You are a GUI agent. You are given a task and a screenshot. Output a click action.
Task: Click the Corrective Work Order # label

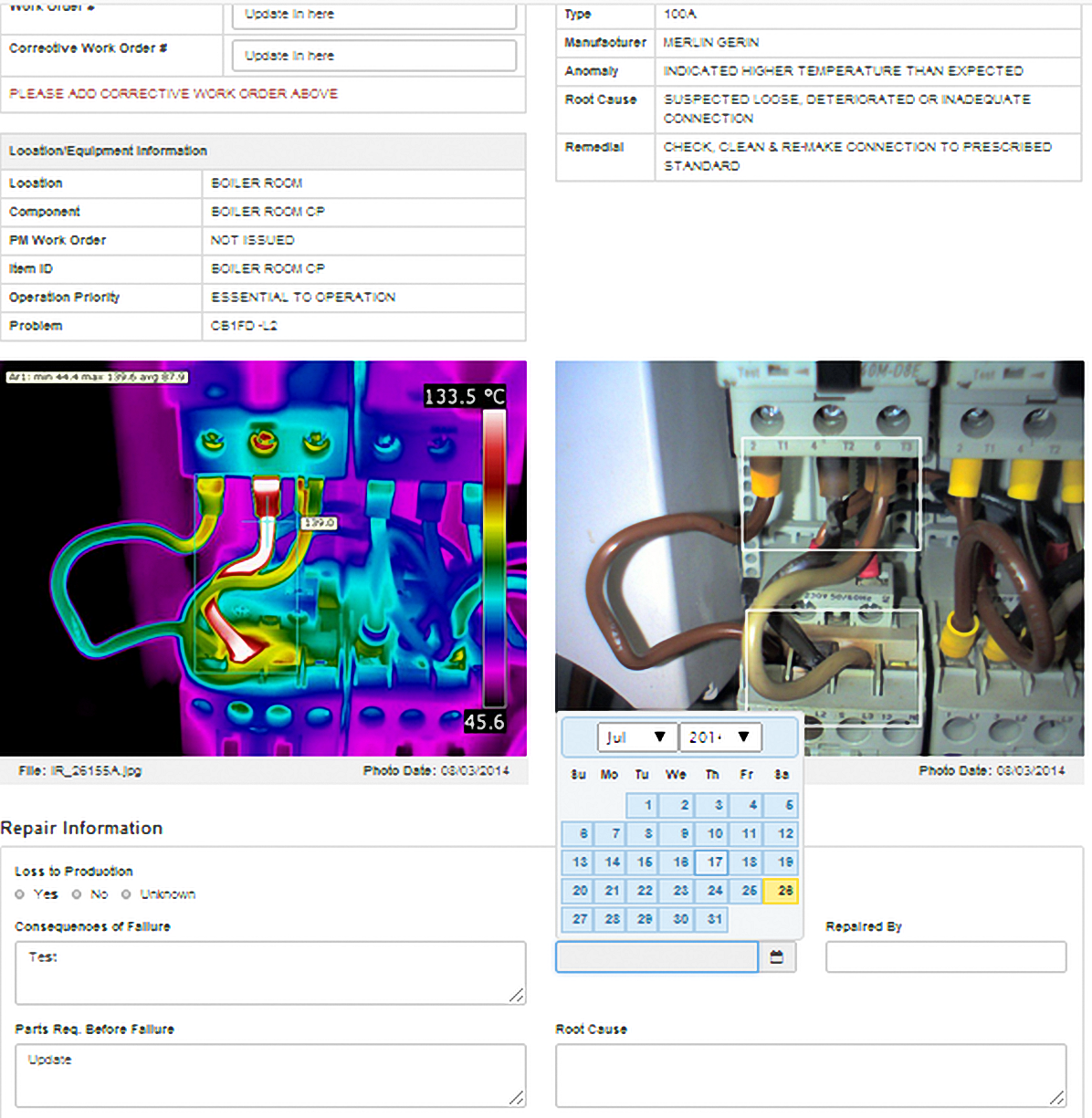pos(89,48)
